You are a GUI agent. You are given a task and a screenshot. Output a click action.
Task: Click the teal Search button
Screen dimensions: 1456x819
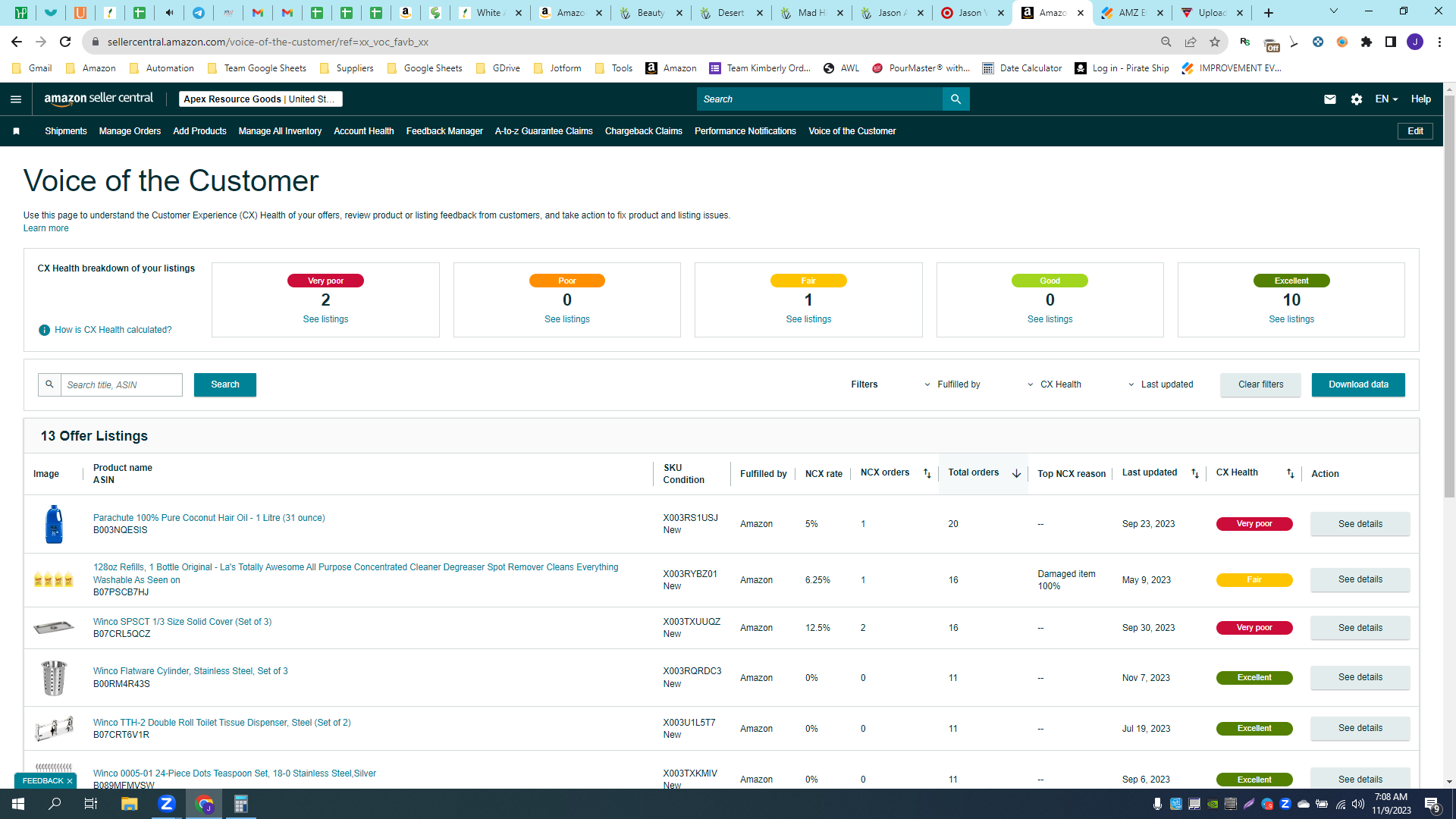click(225, 384)
